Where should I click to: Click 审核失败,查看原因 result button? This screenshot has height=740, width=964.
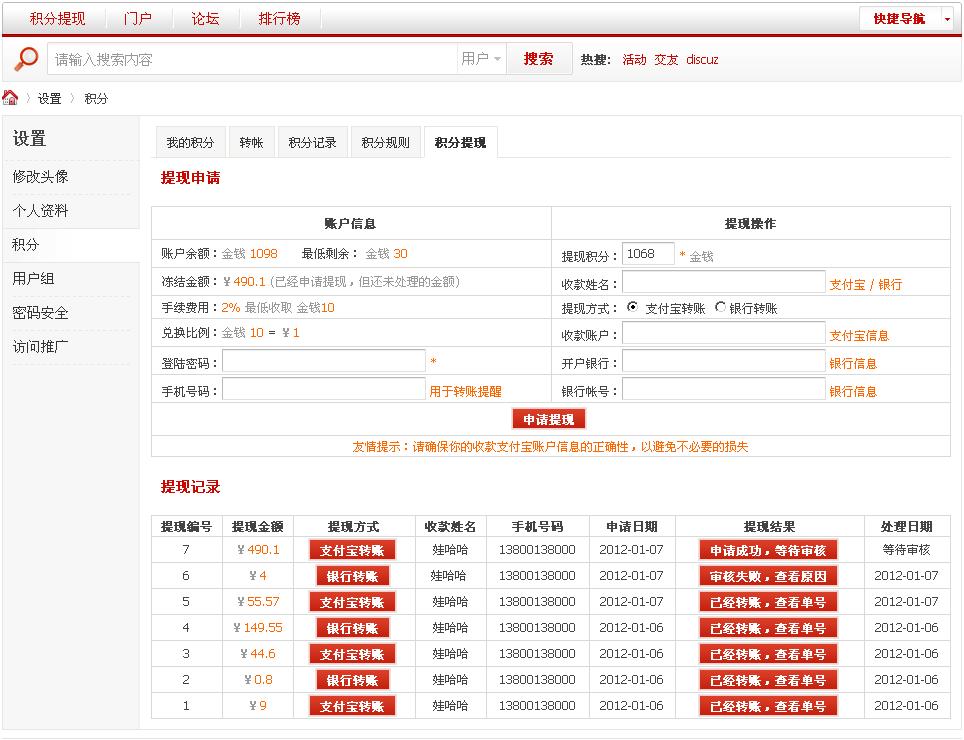[x=768, y=576]
